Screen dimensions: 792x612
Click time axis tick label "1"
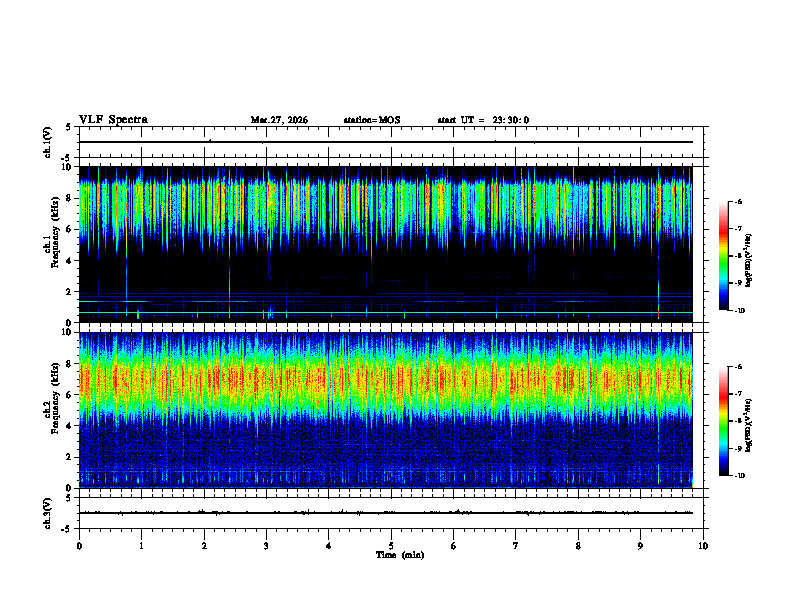tap(141, 546)
